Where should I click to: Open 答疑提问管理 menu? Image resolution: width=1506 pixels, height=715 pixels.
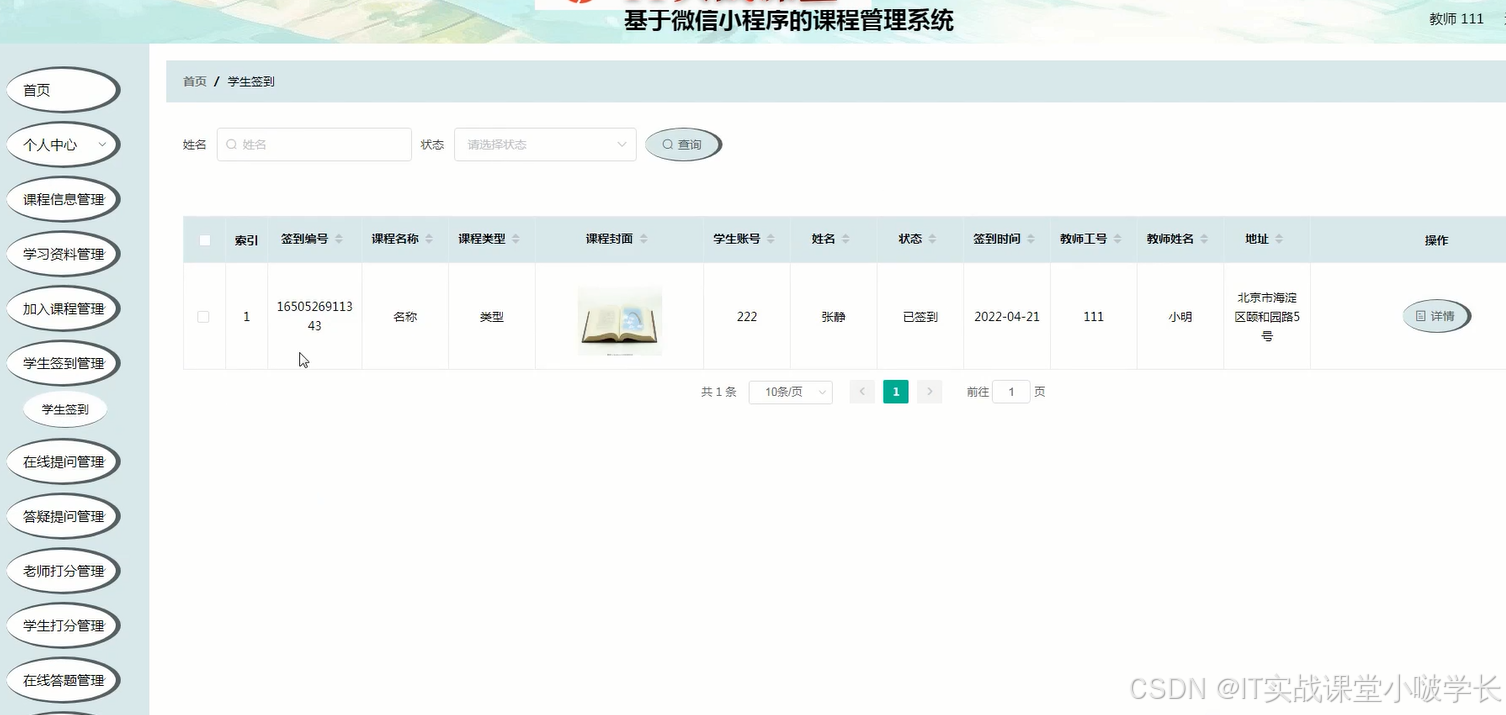pos(63,516)
